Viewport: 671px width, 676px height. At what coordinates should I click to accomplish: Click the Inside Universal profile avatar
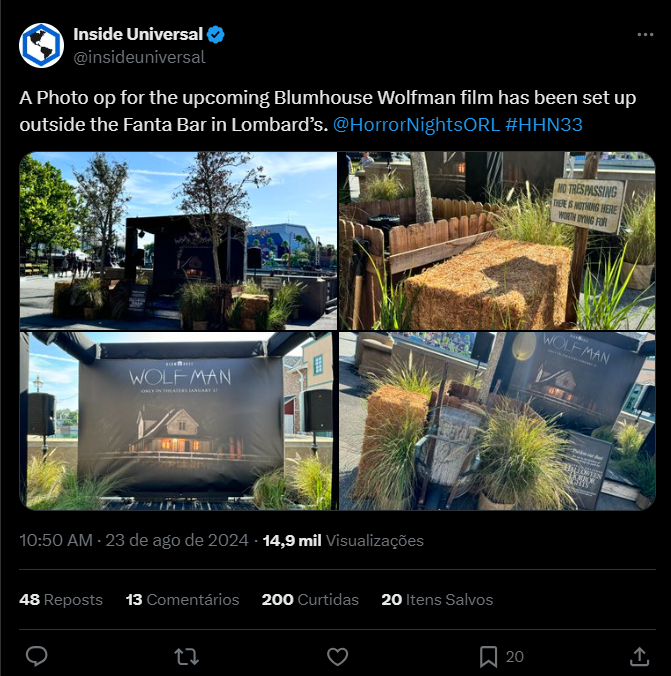[x=41, y=45]
